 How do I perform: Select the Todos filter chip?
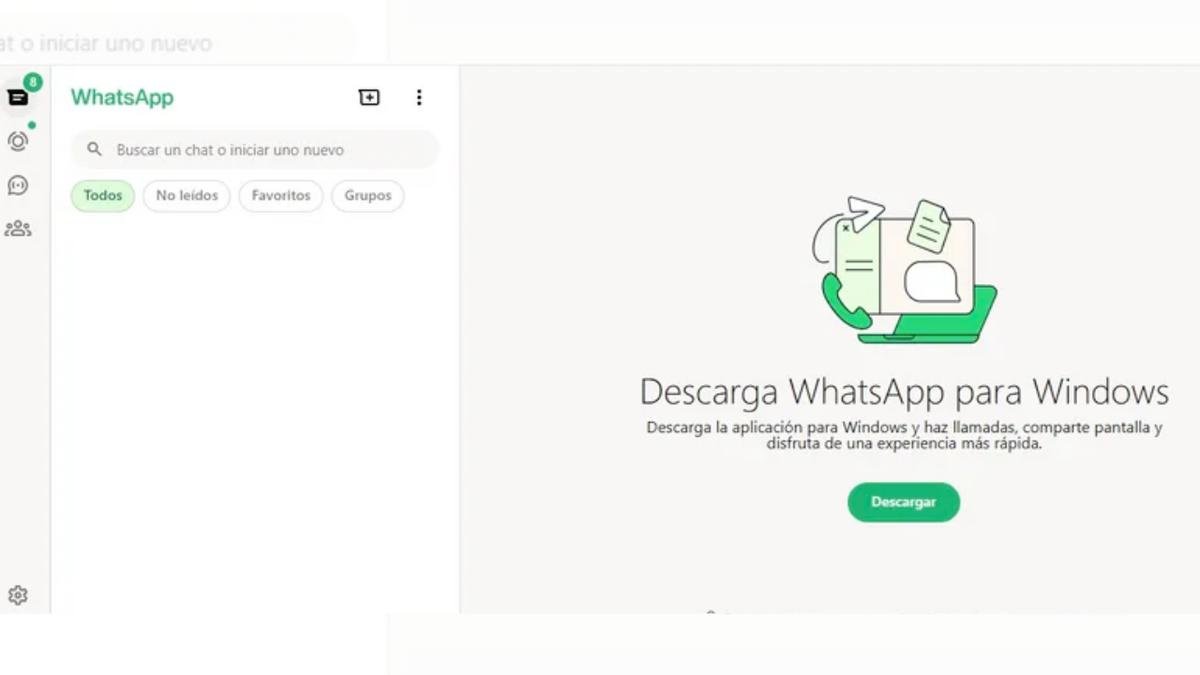103,196
